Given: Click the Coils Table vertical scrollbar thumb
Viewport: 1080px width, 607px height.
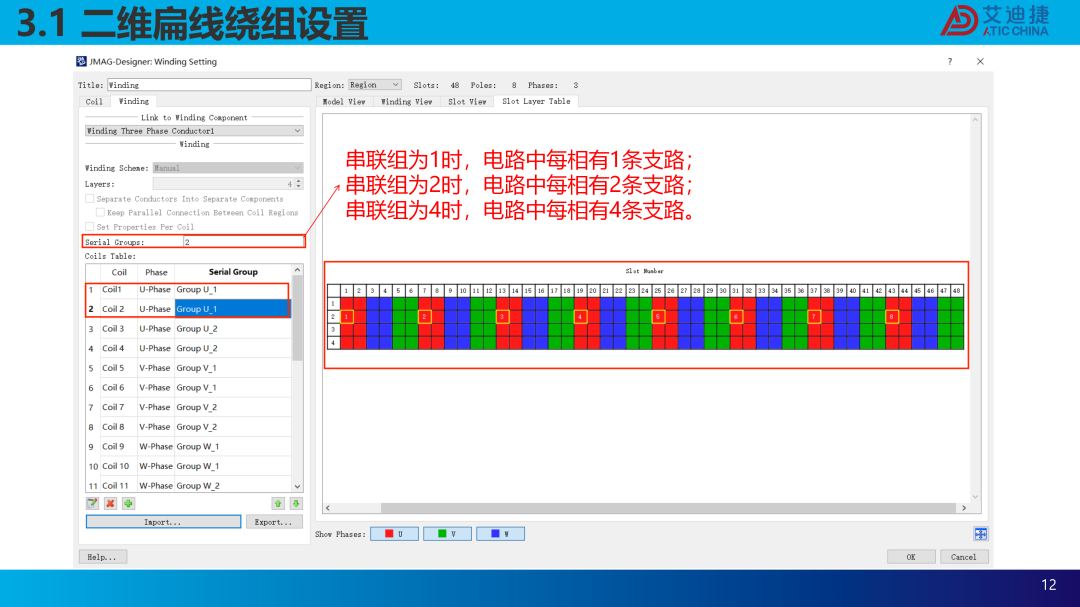Looking at the screenshot, I should [x=298, y=318].
